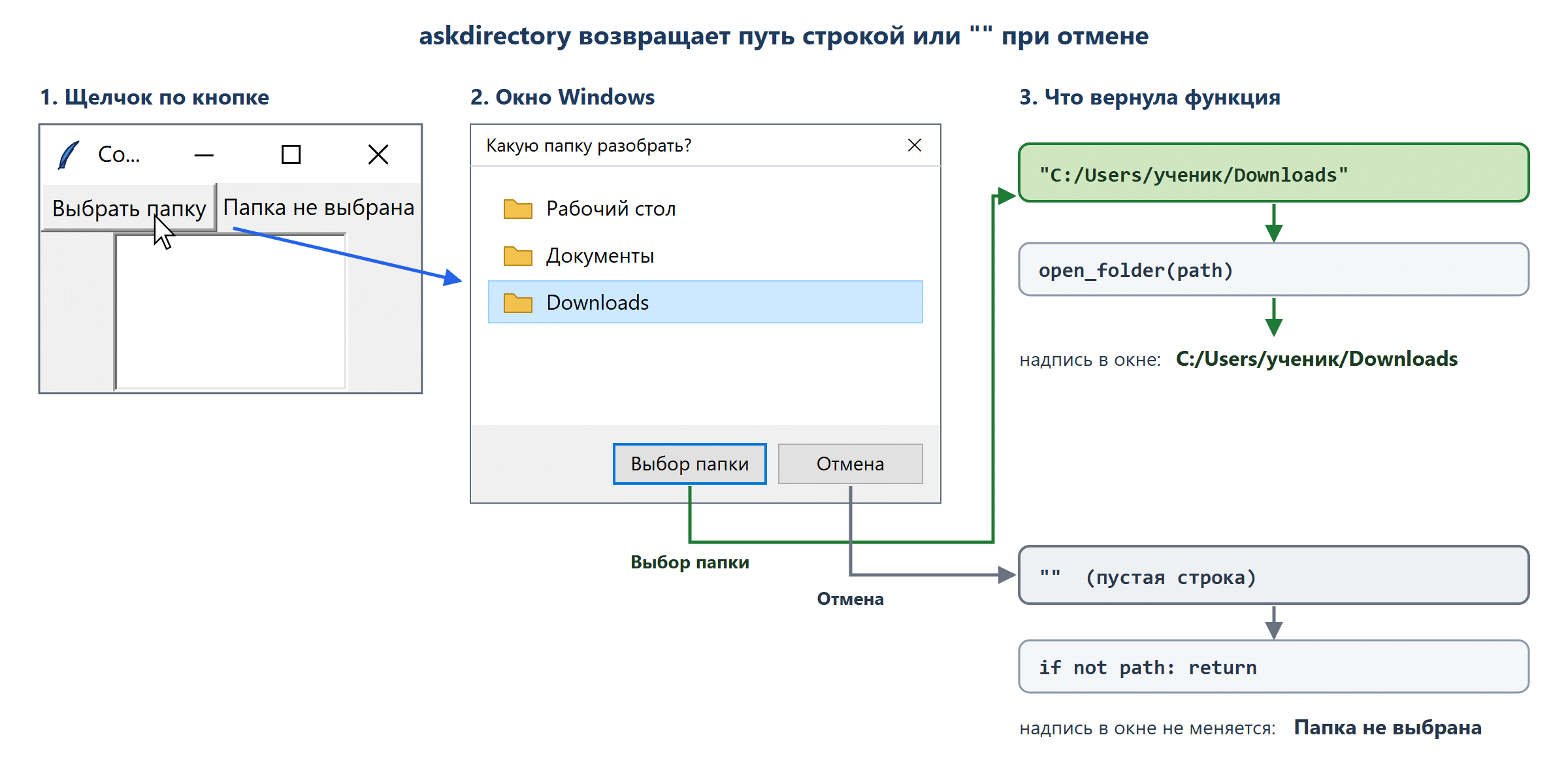
Task: Click the 'Co...' window title text
Action: (119, 155)
